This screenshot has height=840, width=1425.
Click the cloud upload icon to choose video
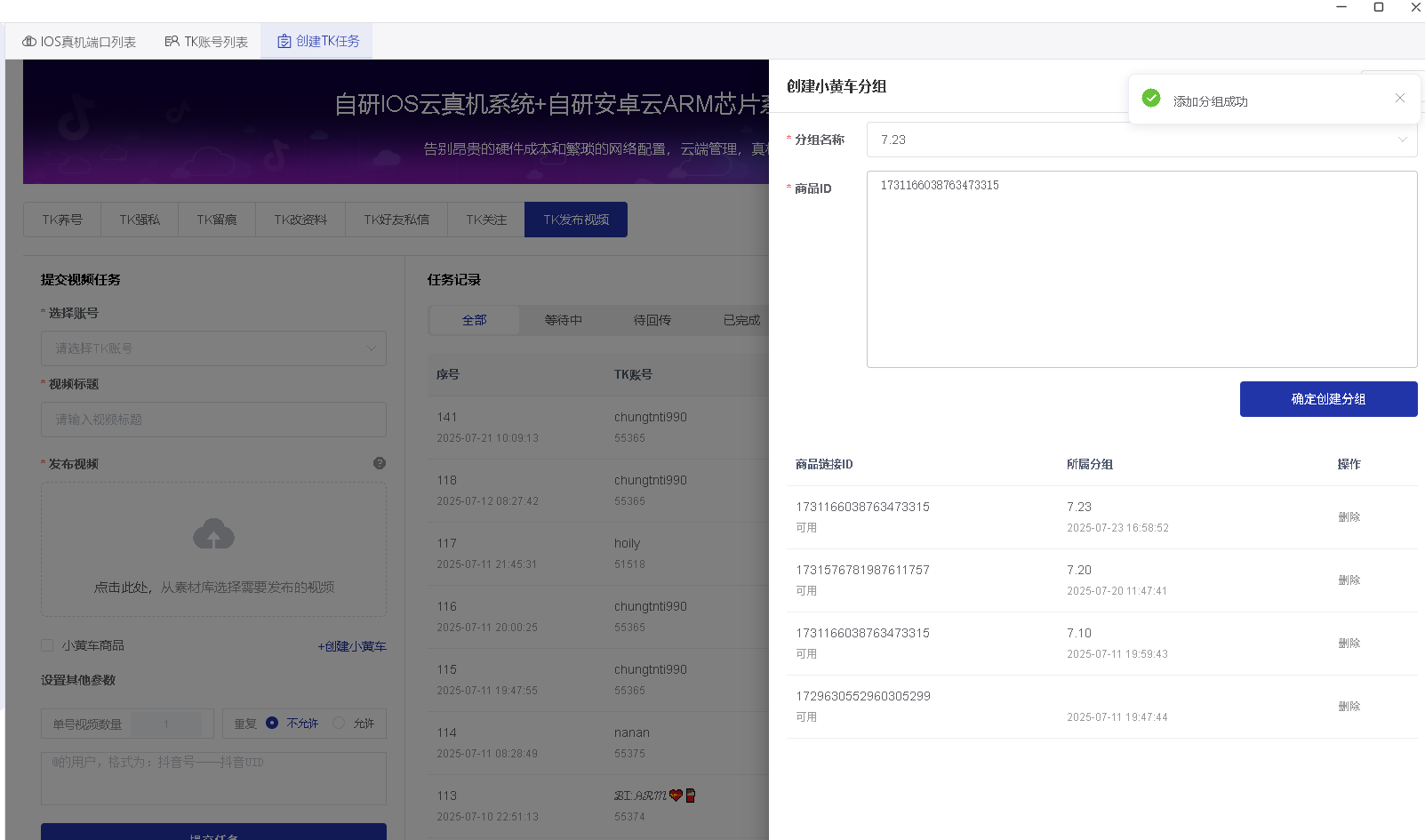213,534
